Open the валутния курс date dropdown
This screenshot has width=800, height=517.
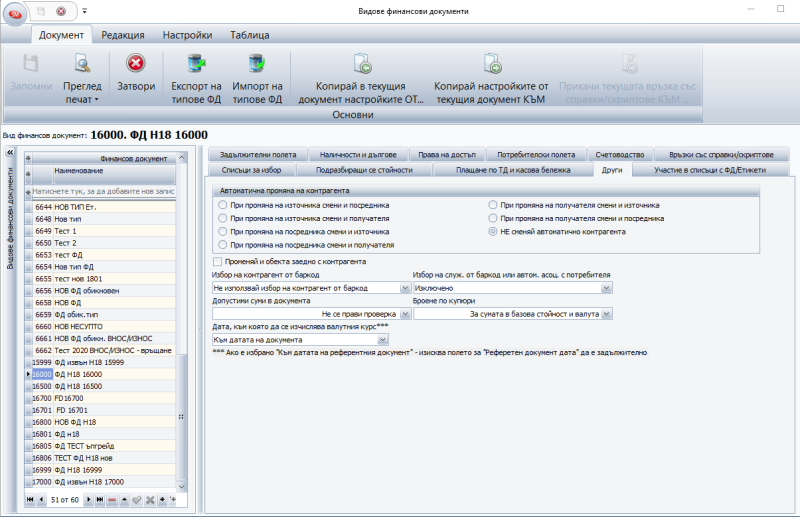click(x=383, y=340)
